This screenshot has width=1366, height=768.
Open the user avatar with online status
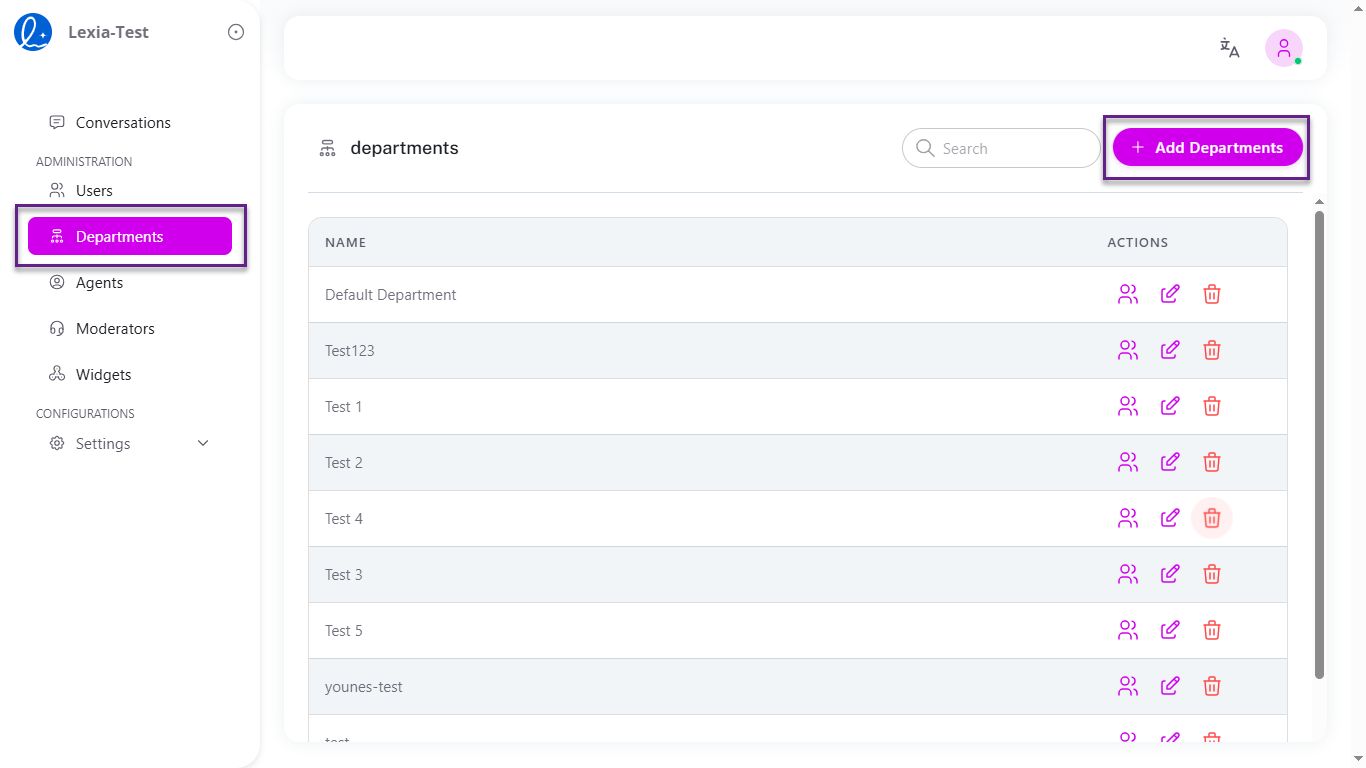pos(1283,47)
